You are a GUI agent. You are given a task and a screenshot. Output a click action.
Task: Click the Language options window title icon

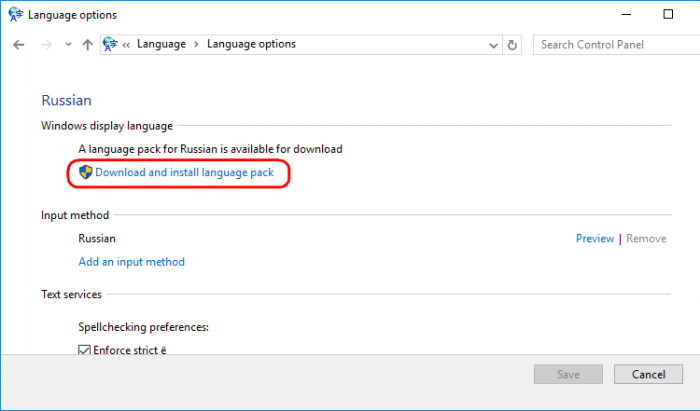click(16, 14)
